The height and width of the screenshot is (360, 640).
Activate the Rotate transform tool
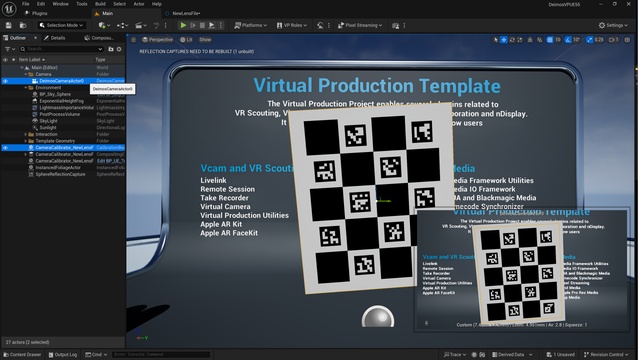(512, 40)
